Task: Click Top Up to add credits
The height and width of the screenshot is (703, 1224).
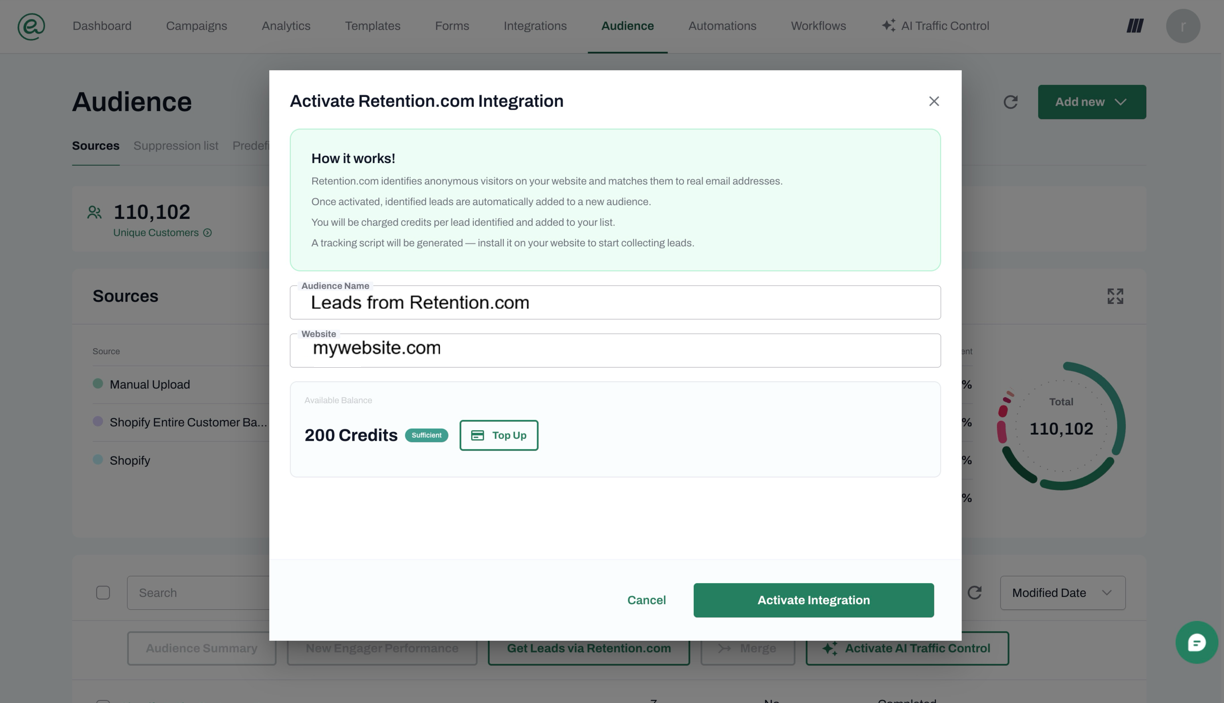Action: coord(499,435)
